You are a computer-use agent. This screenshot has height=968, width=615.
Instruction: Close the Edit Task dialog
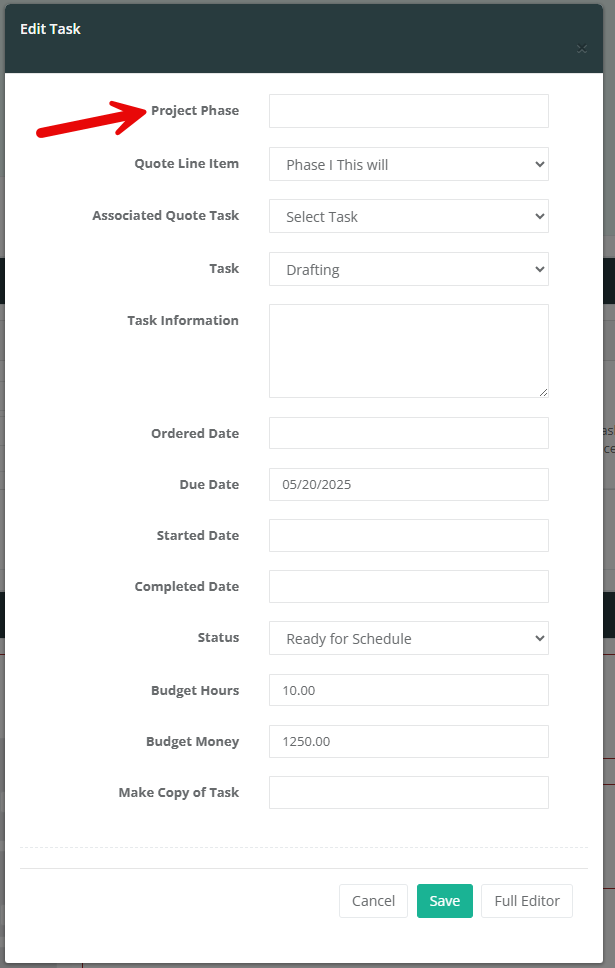582,48
